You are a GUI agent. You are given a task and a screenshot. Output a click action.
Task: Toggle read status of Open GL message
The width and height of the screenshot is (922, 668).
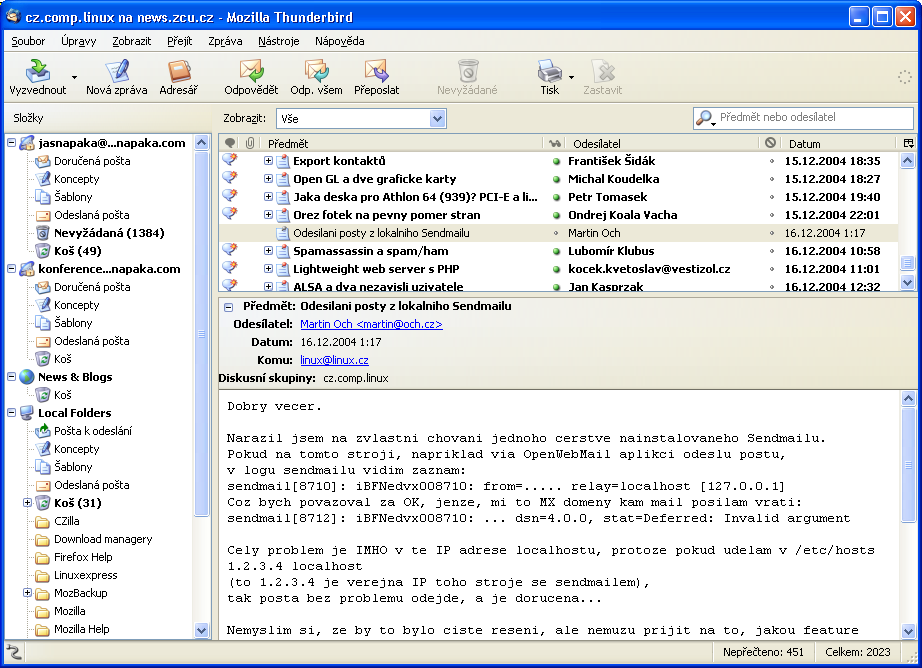pos(557,179)
